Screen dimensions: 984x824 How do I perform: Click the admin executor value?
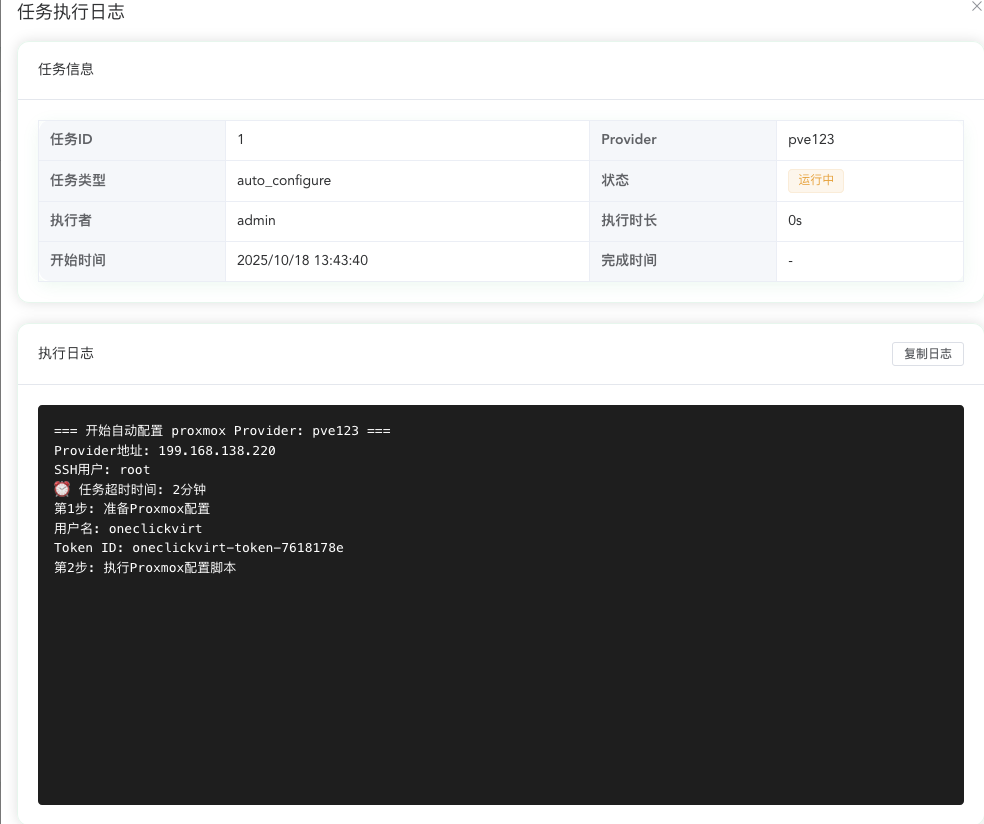256,220
